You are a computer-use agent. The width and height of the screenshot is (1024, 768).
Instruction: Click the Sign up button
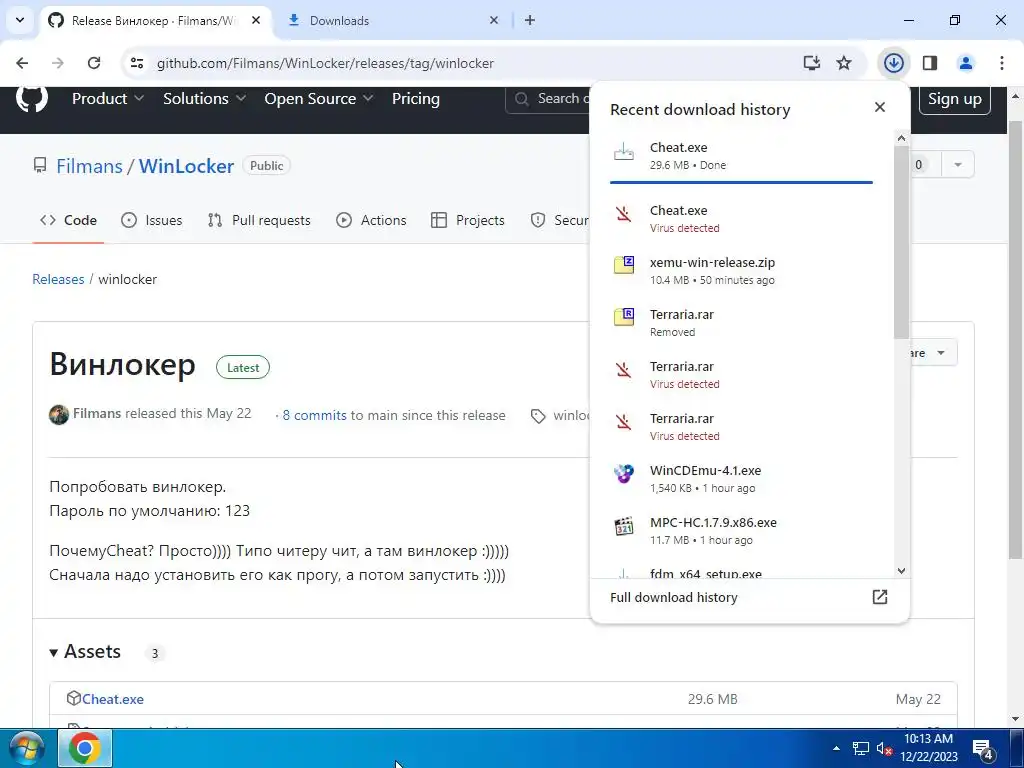(x=955, y=99)
